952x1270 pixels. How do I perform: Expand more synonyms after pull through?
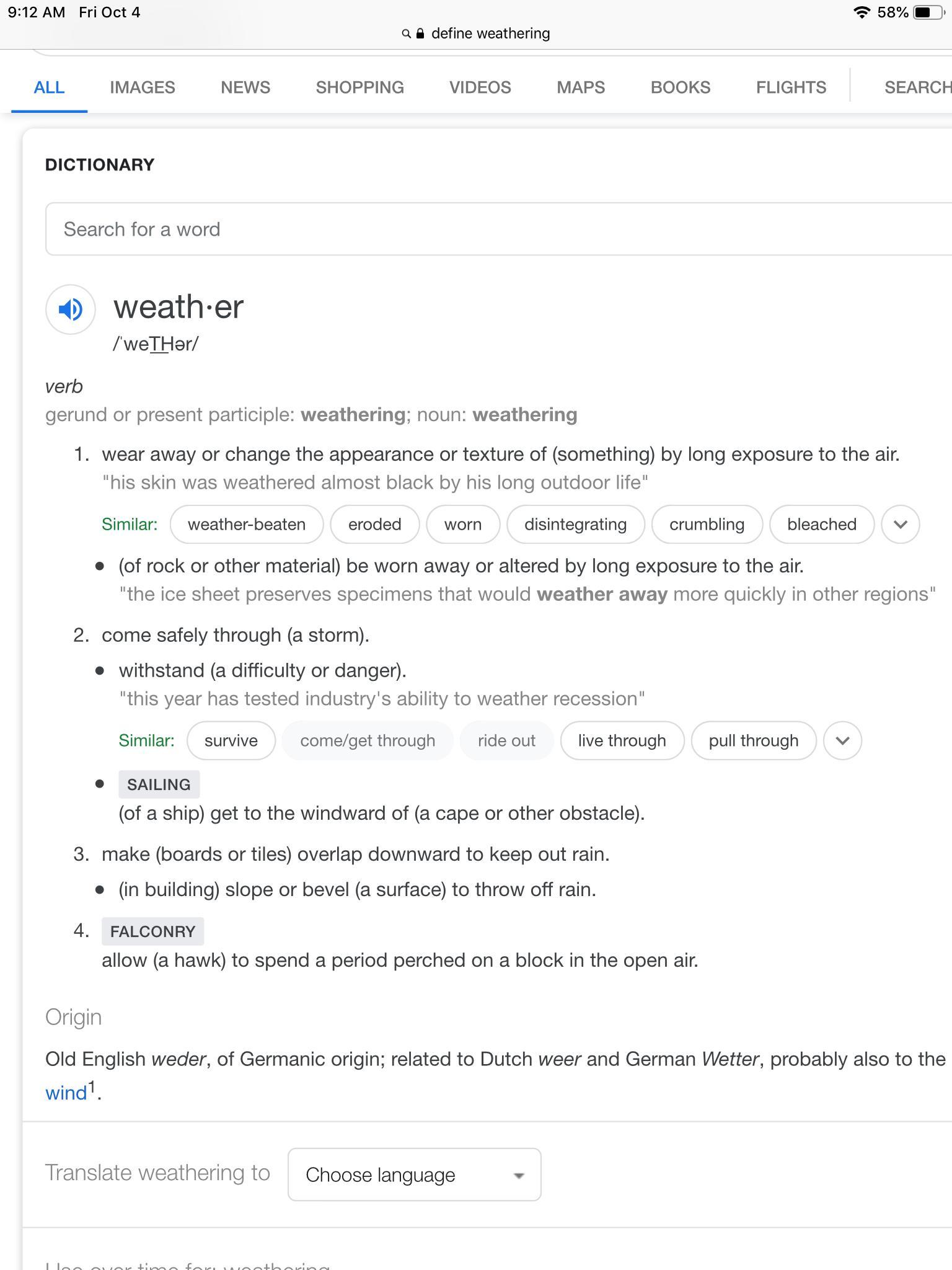(842, 740)
